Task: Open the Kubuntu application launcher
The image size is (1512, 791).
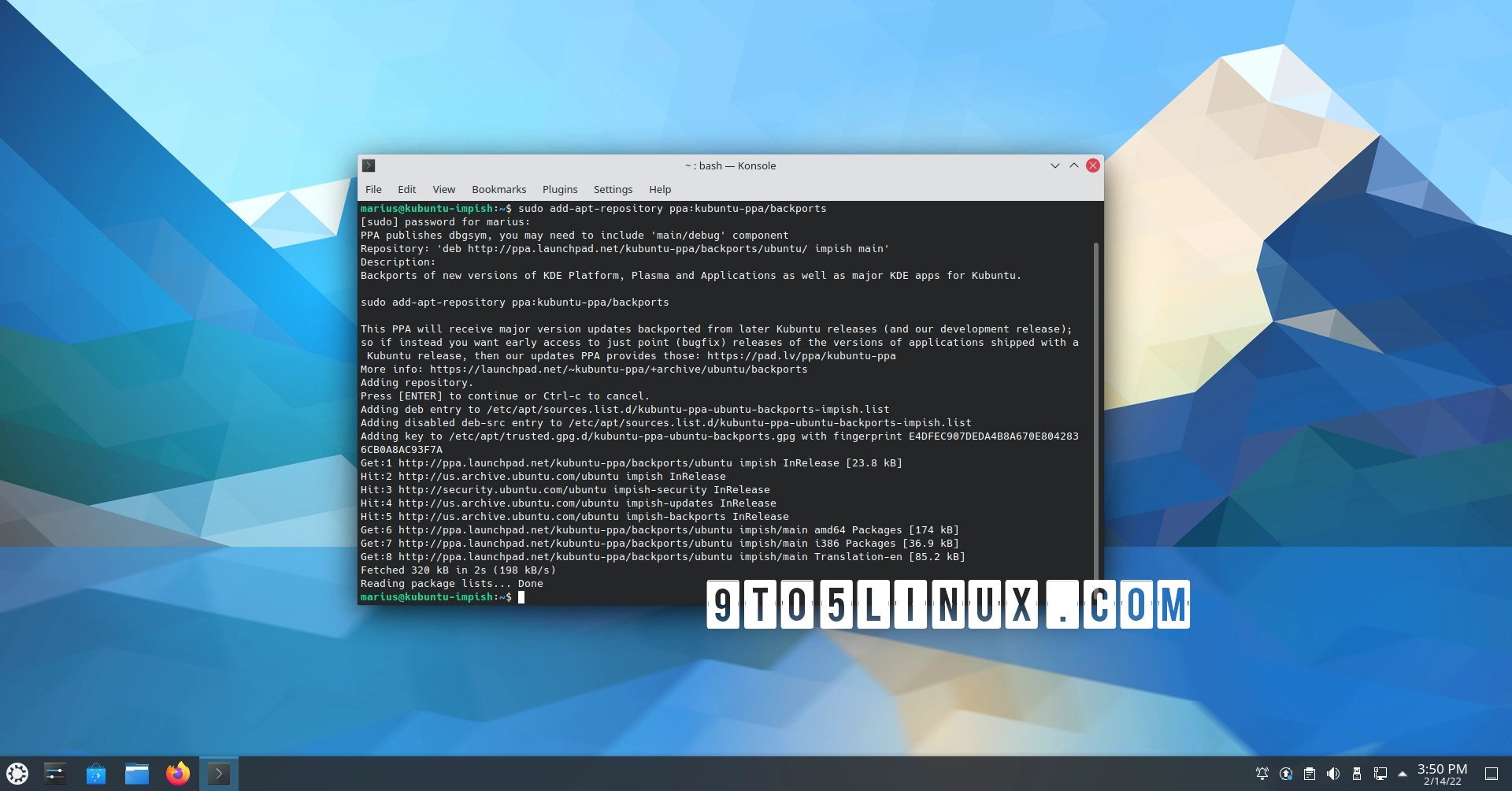Action: click(x=17, y=774)
